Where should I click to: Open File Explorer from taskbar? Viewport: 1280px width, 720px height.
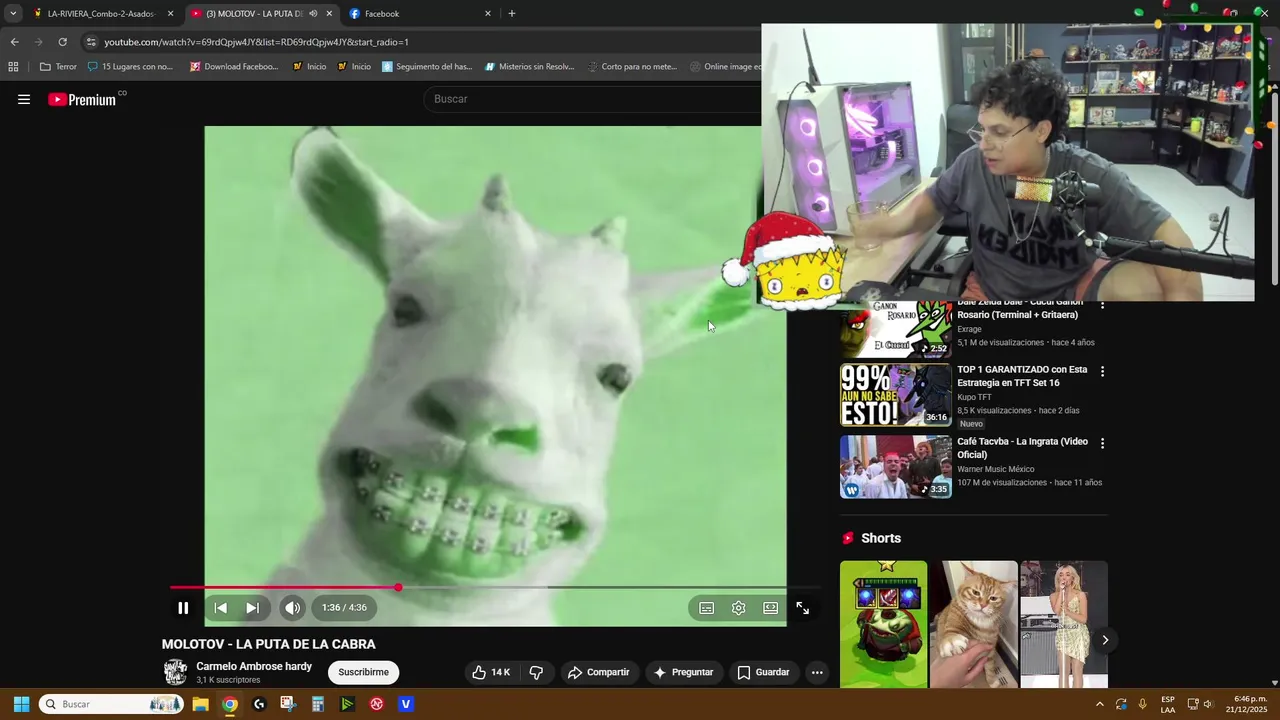pos(200,704)
